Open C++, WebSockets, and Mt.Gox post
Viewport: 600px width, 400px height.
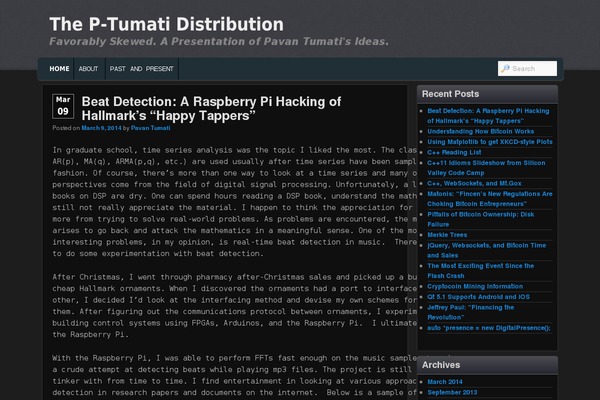pos(474,183)
